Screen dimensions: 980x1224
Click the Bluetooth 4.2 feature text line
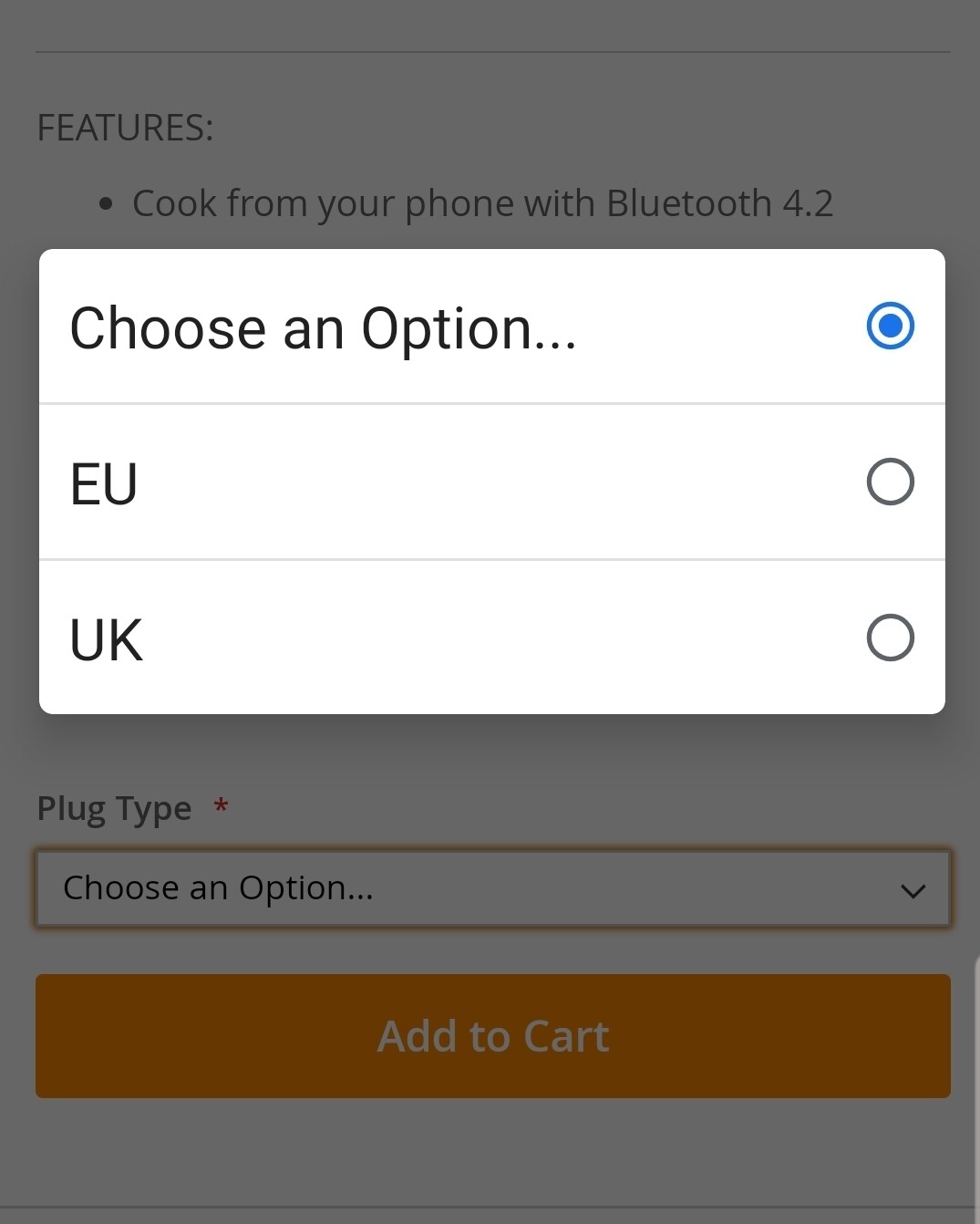(482, 203)
